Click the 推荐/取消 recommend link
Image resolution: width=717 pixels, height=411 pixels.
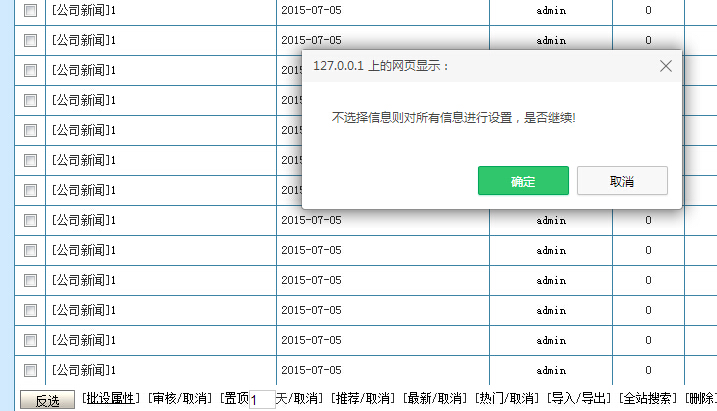click(x=363, y=399)
